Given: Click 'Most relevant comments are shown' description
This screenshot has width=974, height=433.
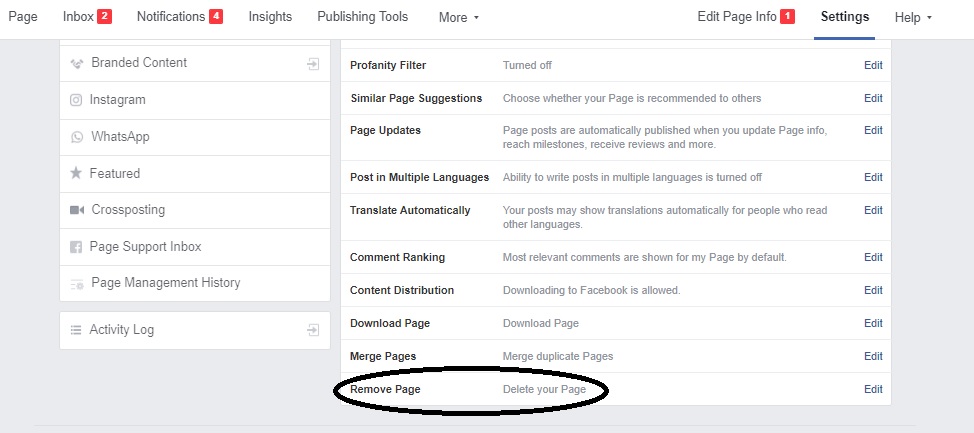Looking at the screenshot, I should point(645,257).
